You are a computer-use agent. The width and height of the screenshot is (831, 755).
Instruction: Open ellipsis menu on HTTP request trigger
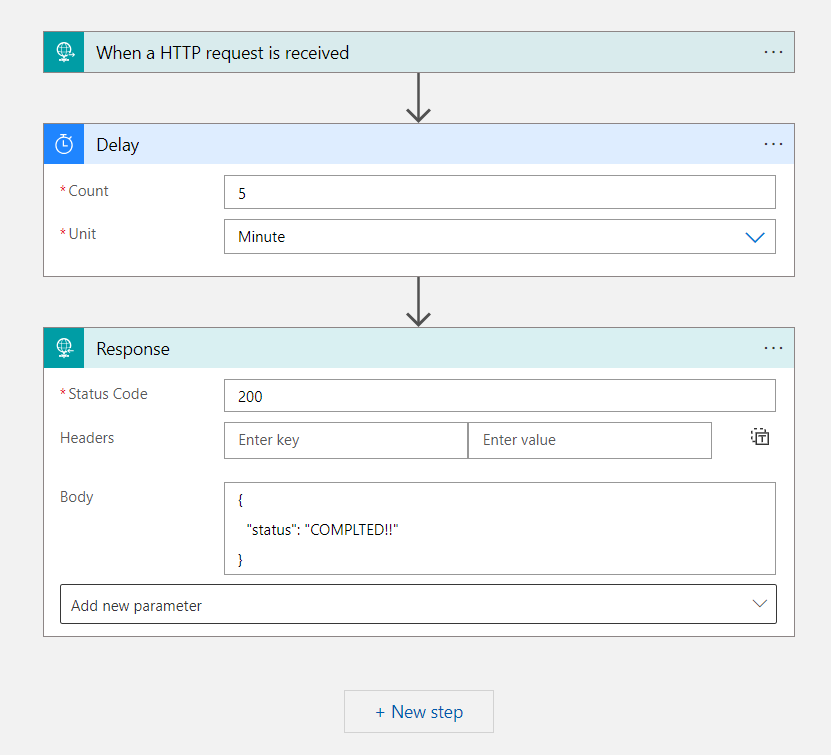coord(773,52)
